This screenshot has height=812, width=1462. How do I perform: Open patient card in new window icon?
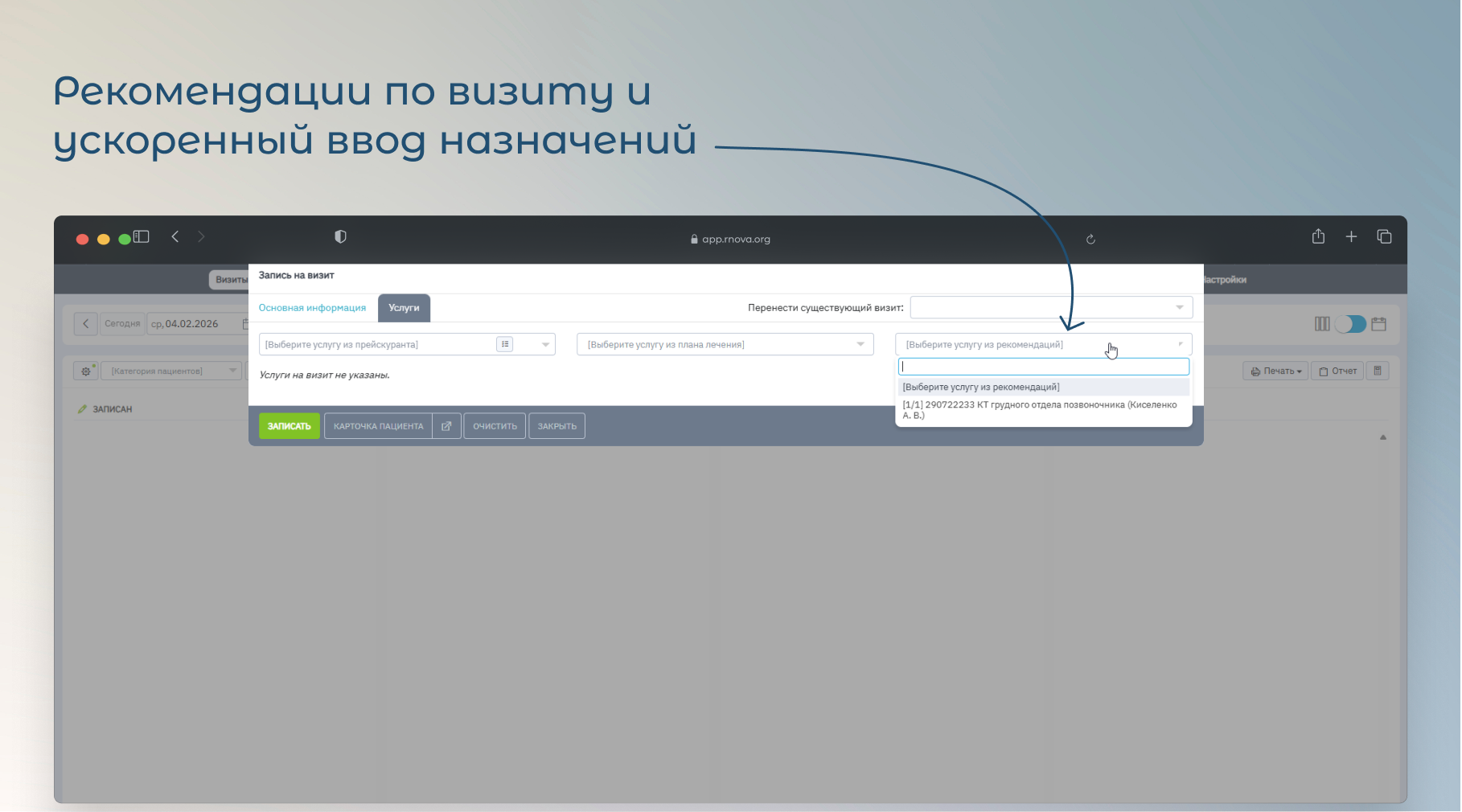tap(446, 426)
